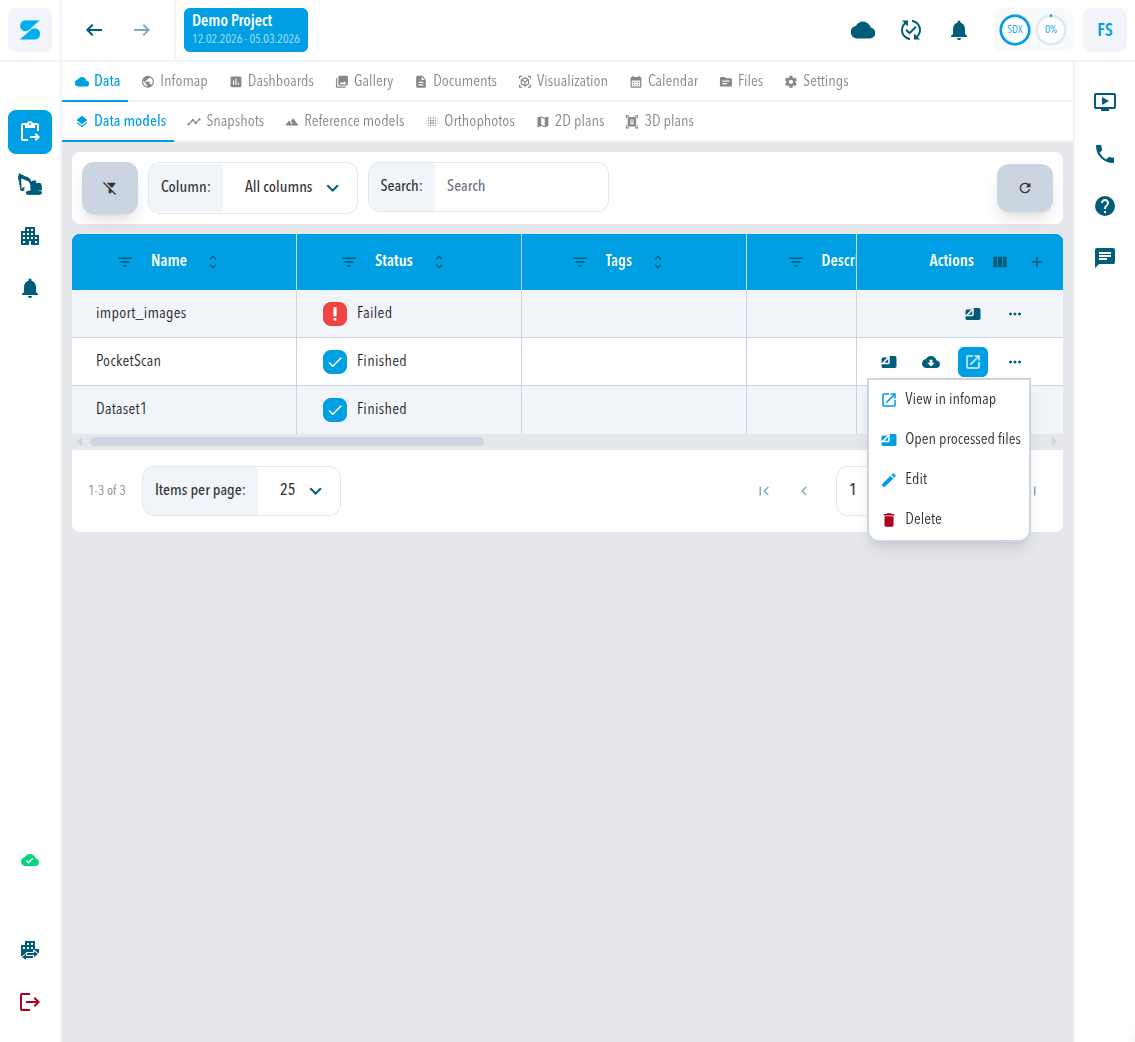Open the building company sidebar icon
1135x1042 pixels.
point(30,236)
